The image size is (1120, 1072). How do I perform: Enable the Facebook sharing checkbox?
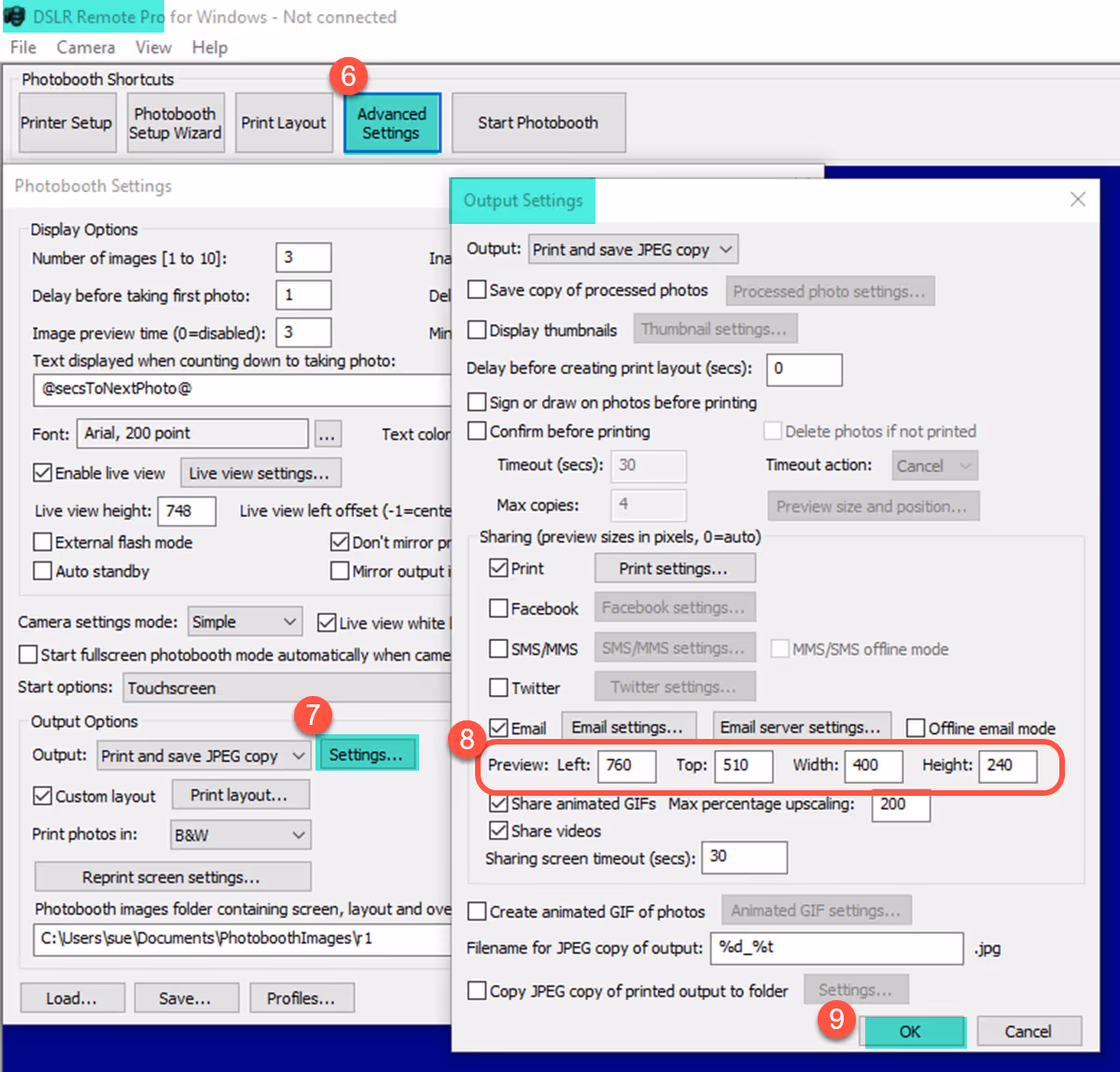(x=498, y=608)
